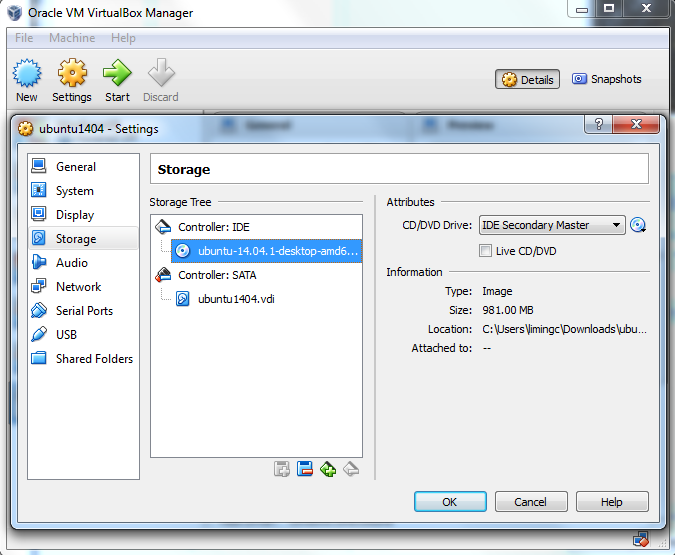
Task: Select the ubuntu-14.04.1-desktop-amd64 disc entry
Action: point(266,251)
